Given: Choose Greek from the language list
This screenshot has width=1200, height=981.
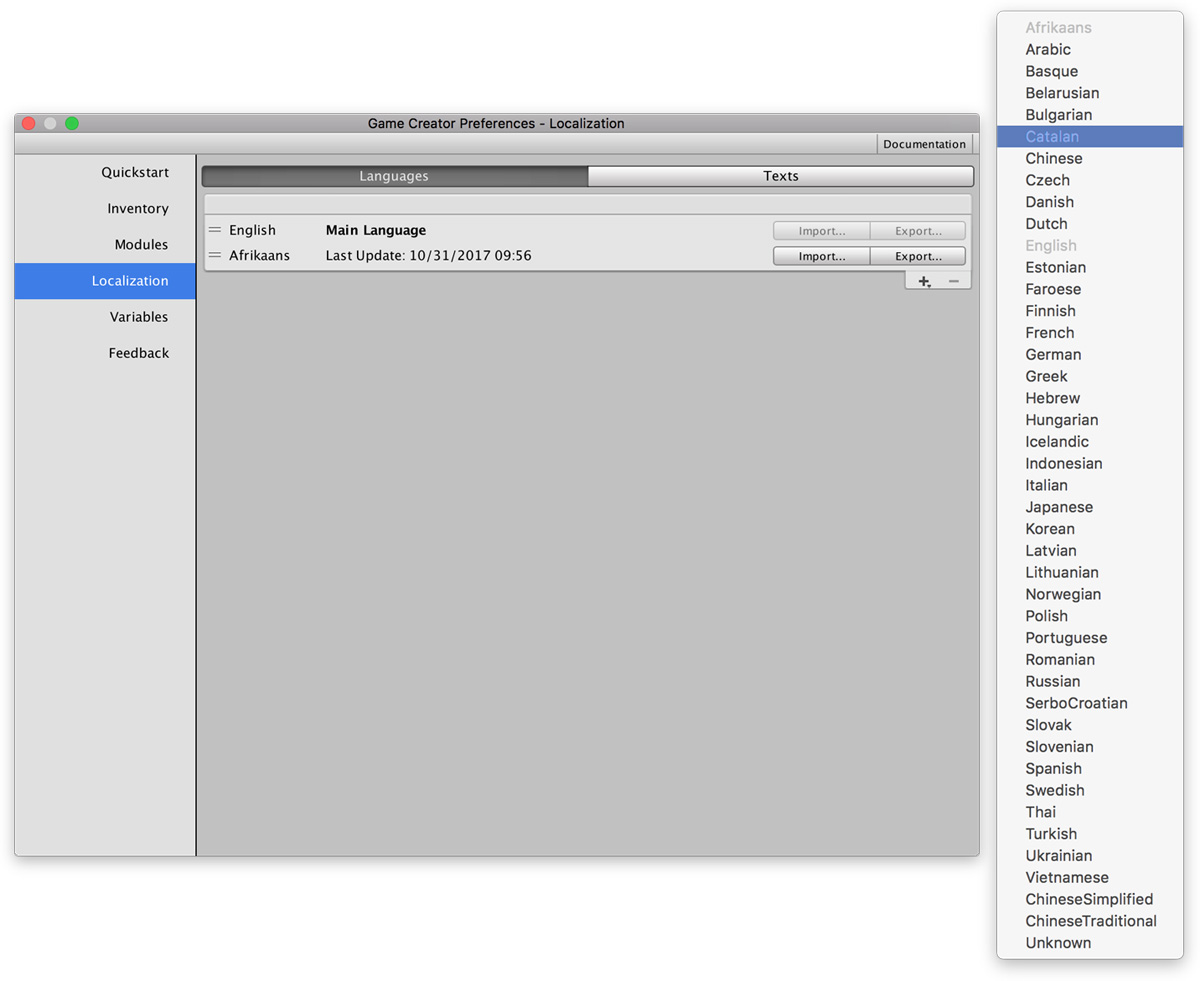Looking at the screenshot, I should point(1090,376).
